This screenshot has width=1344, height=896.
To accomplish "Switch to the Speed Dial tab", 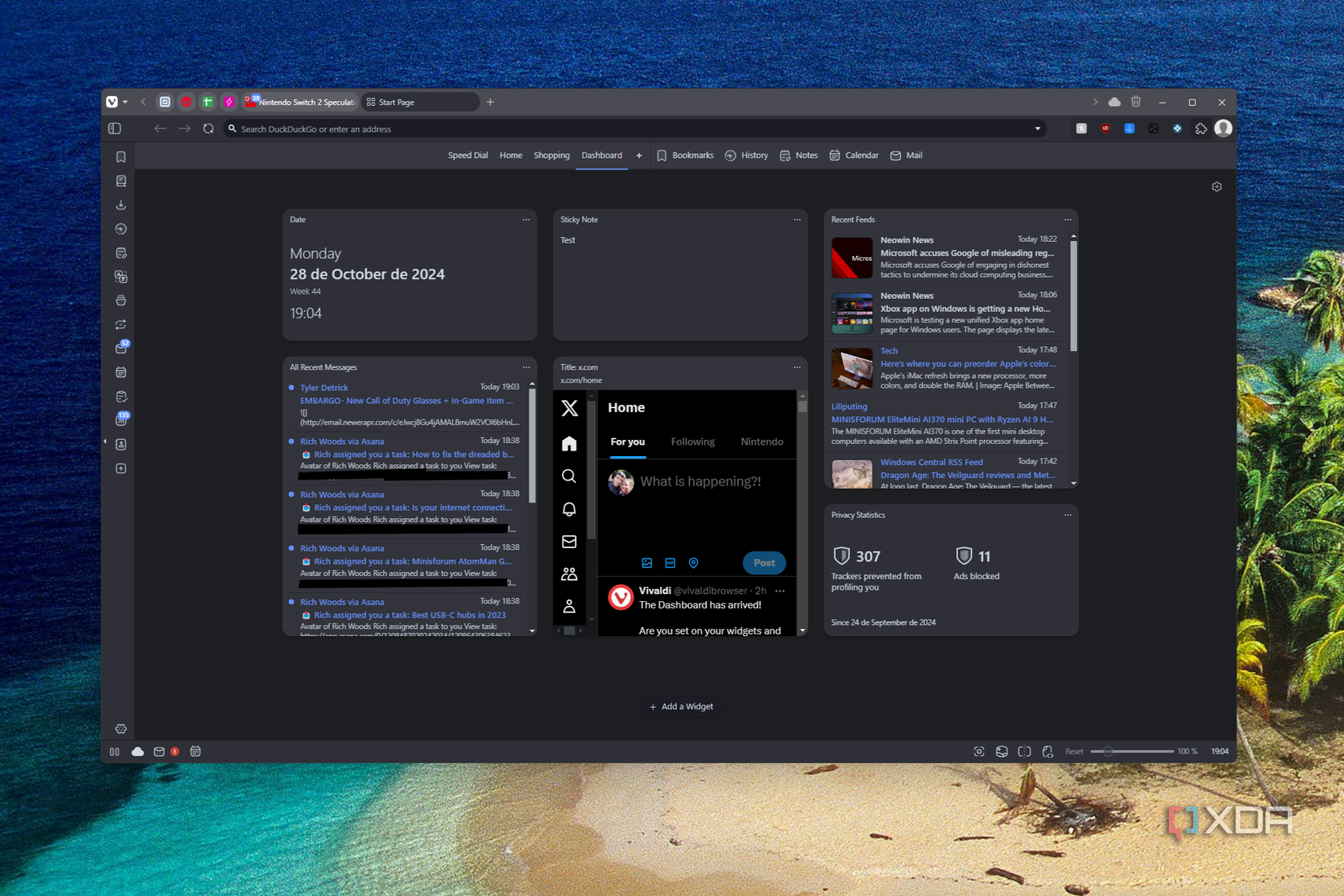I will [x=468, y=155].
